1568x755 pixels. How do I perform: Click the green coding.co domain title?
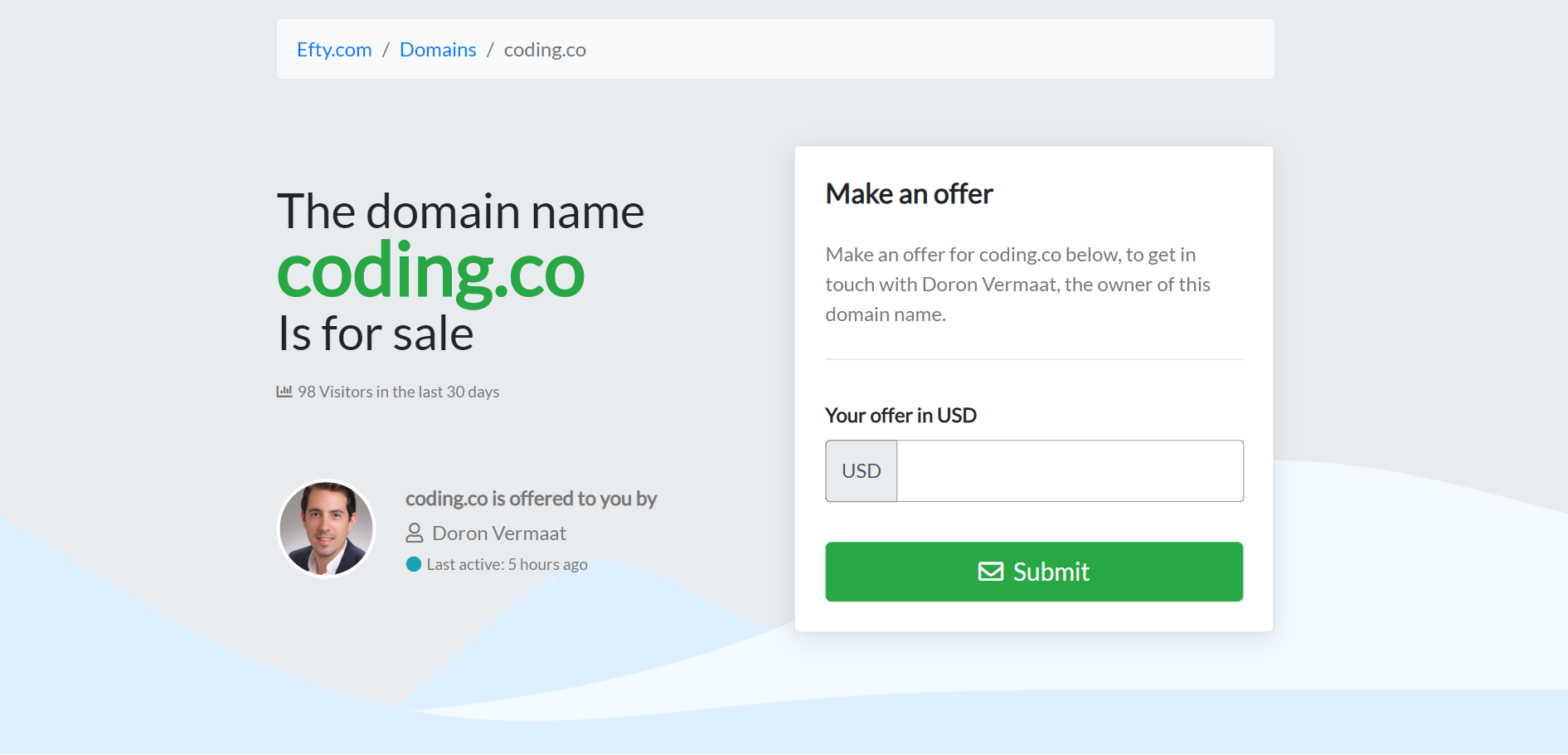pyautogui.click(x=430, y=270)
